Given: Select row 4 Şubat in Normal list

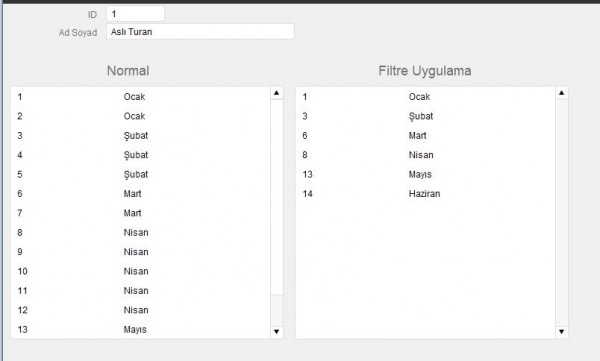Looking at the screenshot, I should (140, 155).
